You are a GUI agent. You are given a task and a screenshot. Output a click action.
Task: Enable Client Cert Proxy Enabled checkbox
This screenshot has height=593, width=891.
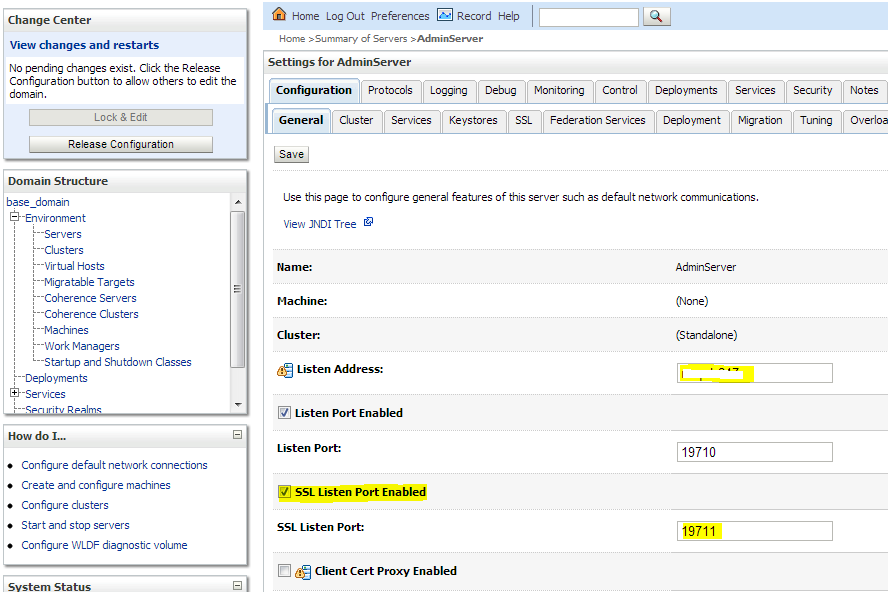pos(284,571)
